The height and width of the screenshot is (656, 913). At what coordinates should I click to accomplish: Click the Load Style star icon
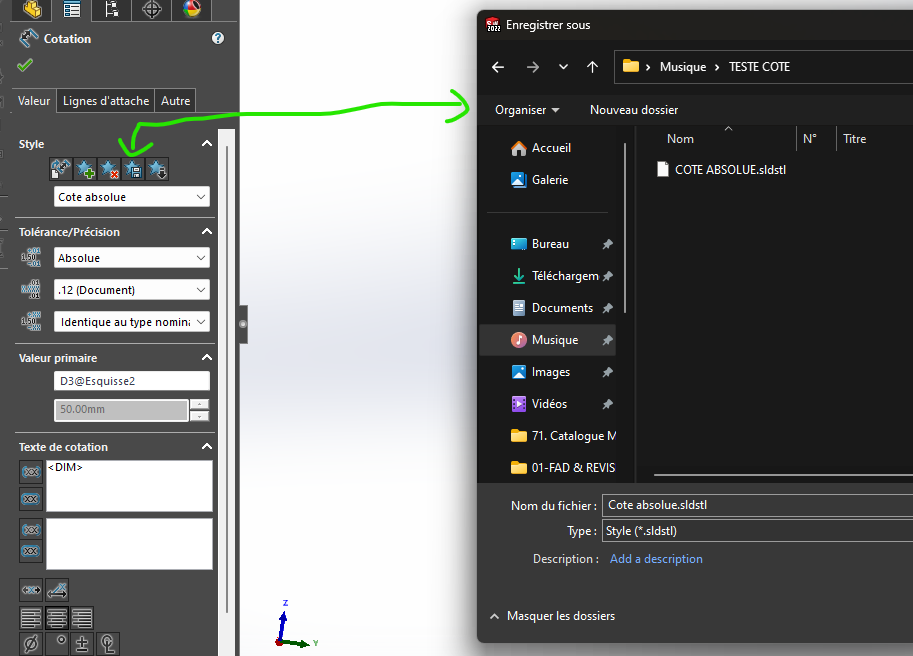[157, 170]
